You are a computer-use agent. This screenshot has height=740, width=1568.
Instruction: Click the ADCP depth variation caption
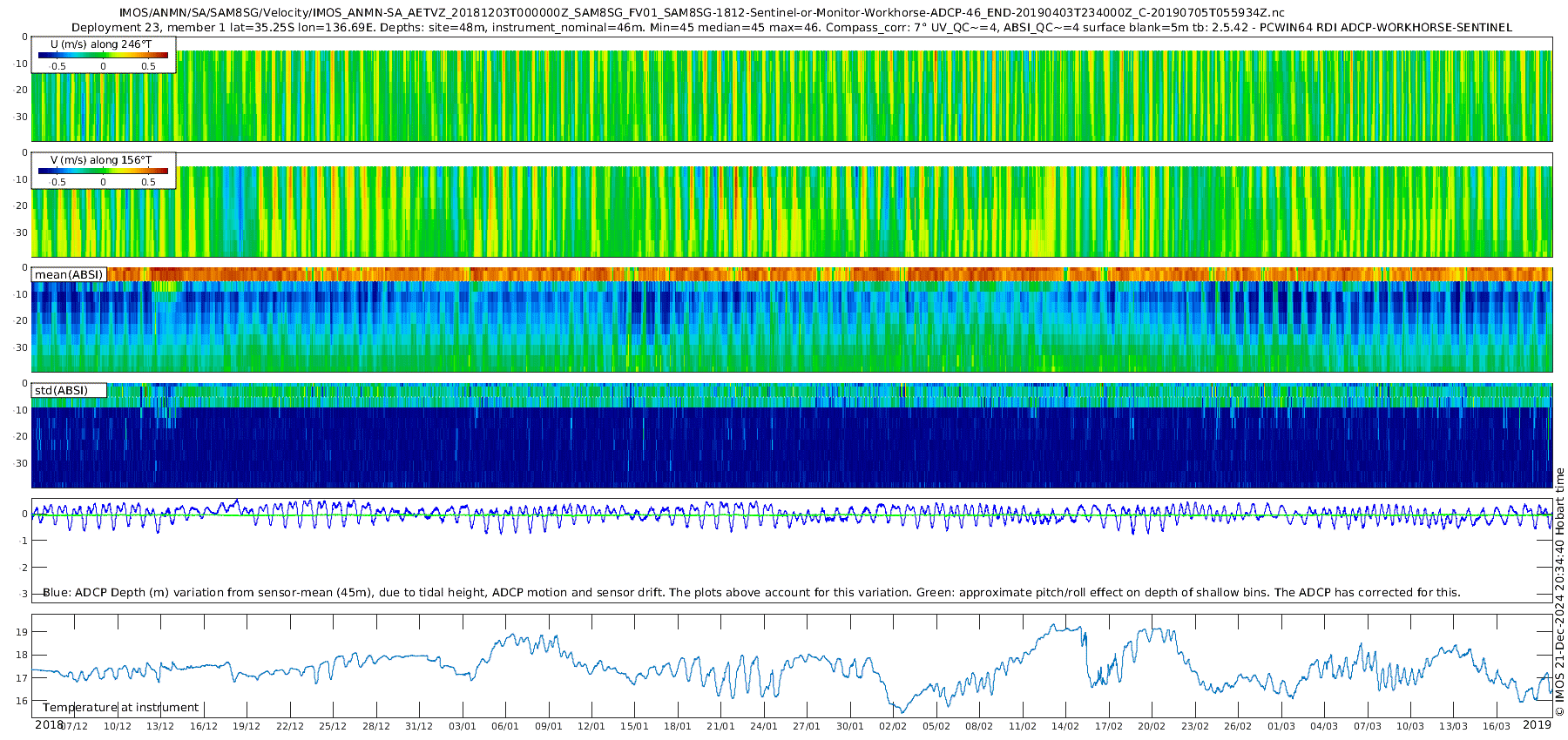click(751, 593)
